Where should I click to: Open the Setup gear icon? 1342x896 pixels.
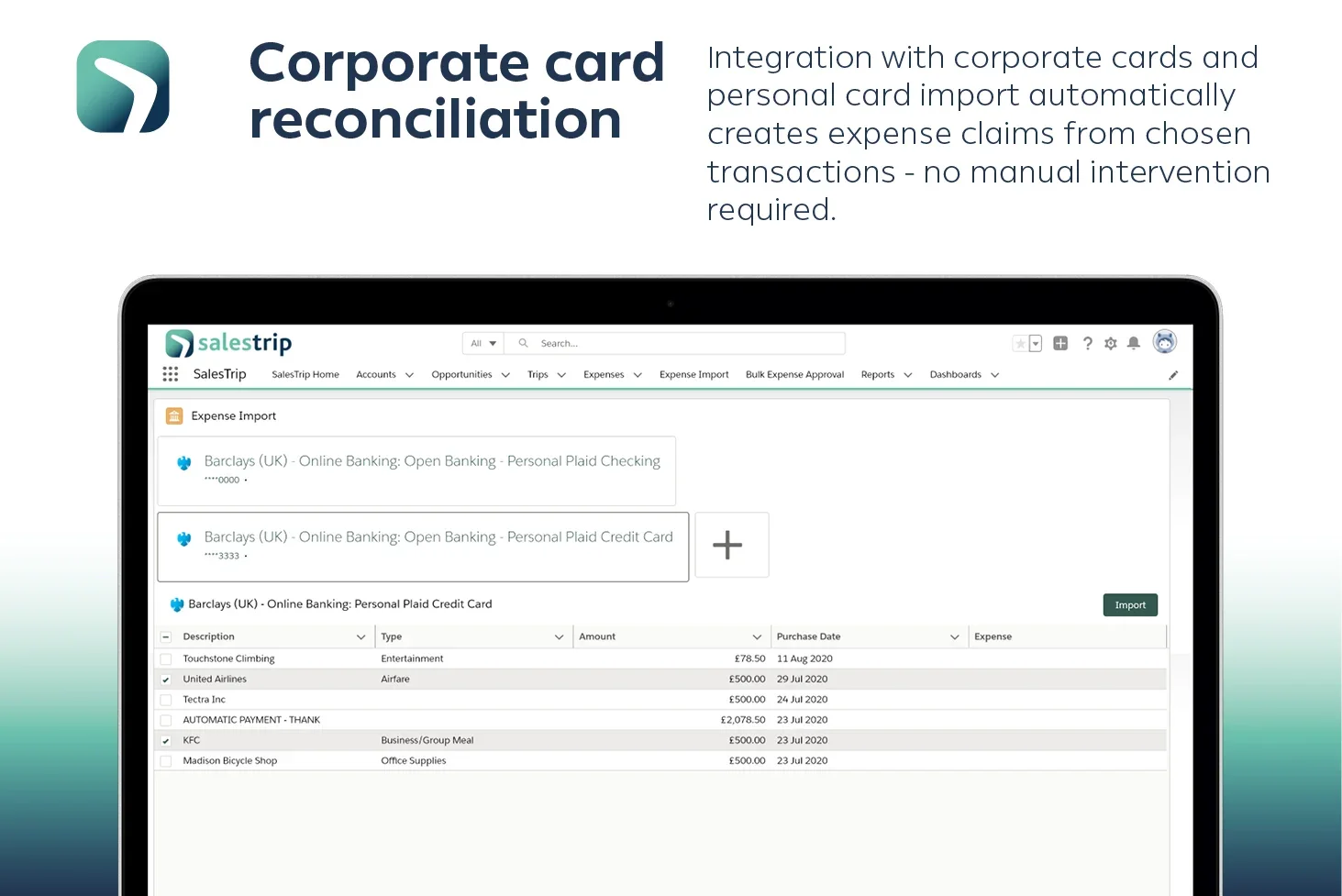(x=1111, y=344)
